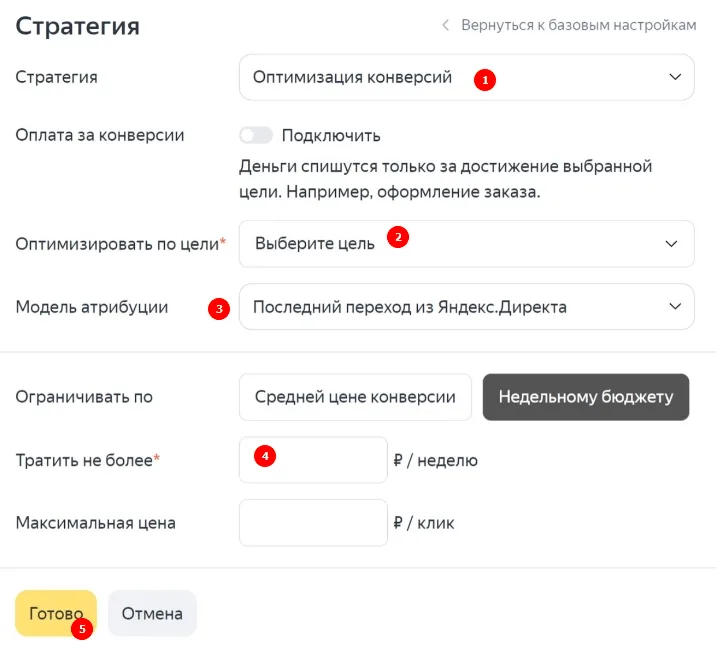Click the Отмена button
Screen dimensions: 717x651
point(152,613)
